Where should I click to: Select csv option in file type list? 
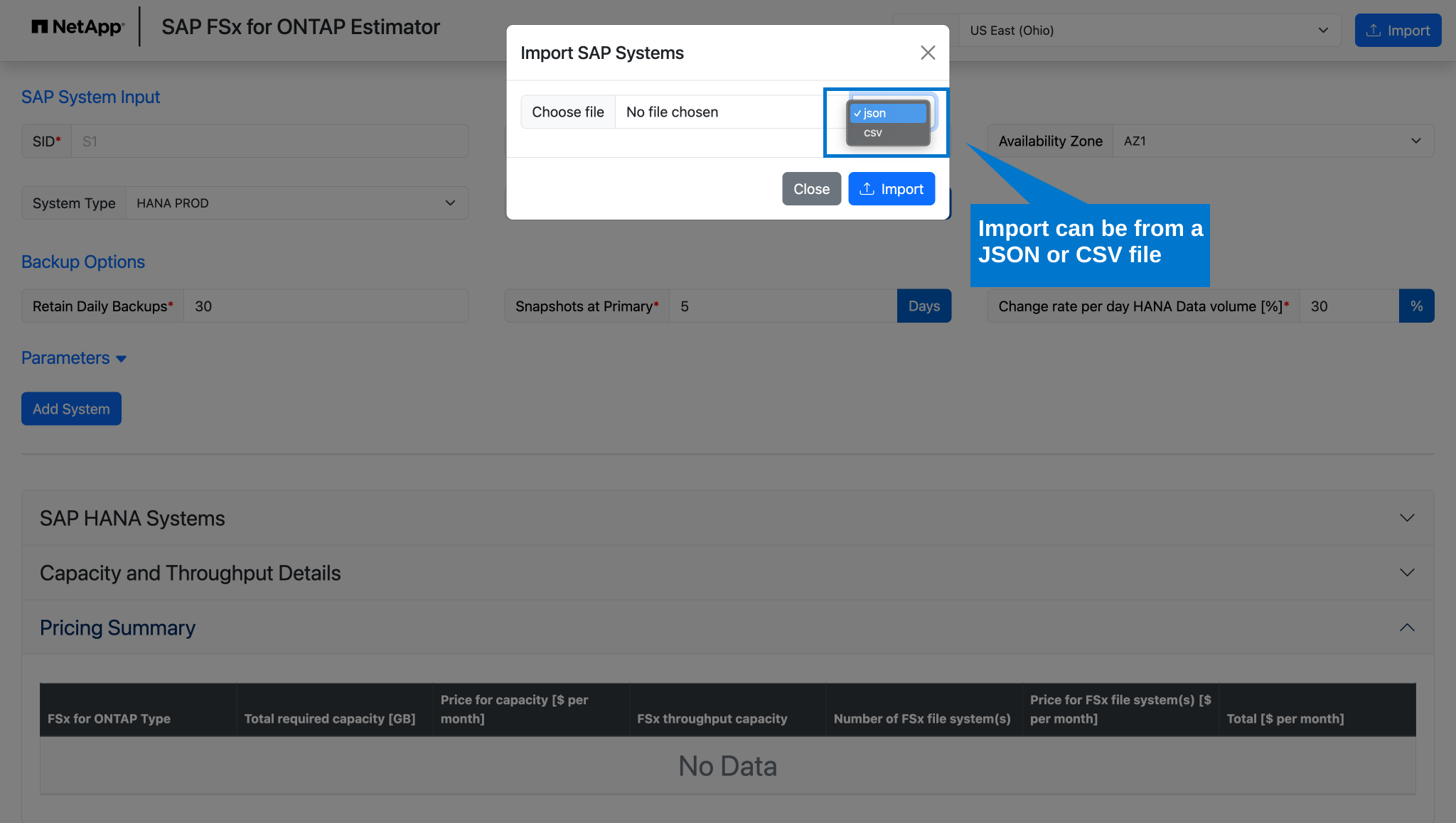889,133
